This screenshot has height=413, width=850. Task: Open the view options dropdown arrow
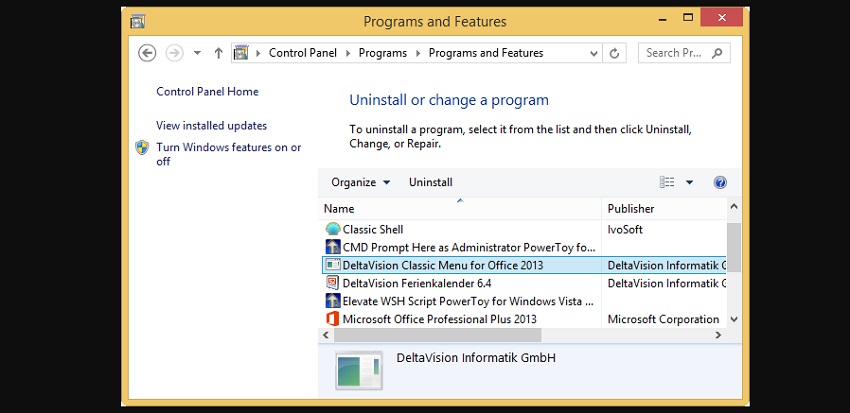point(689,183)
